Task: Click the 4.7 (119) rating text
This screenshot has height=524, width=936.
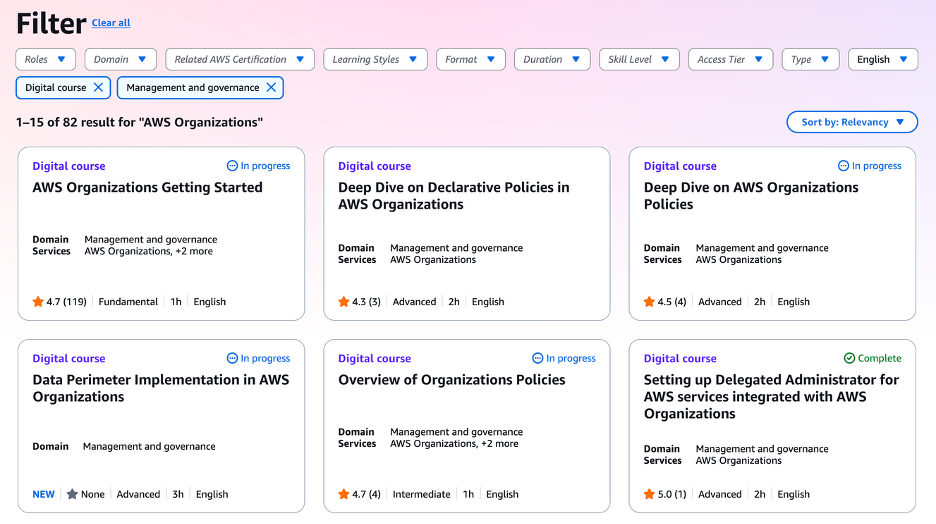Action: tap(67, 302)
